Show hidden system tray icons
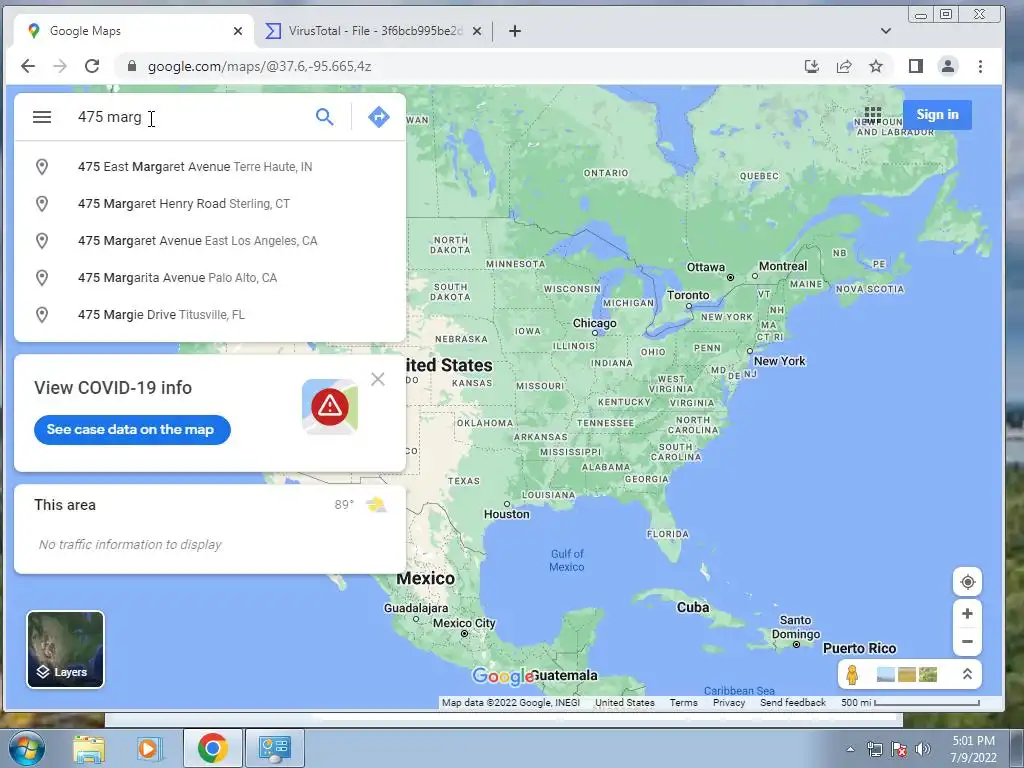Image resolution: width=1024 pixels, height=768 pixels. pyautogui.click(x=850, y=749)
